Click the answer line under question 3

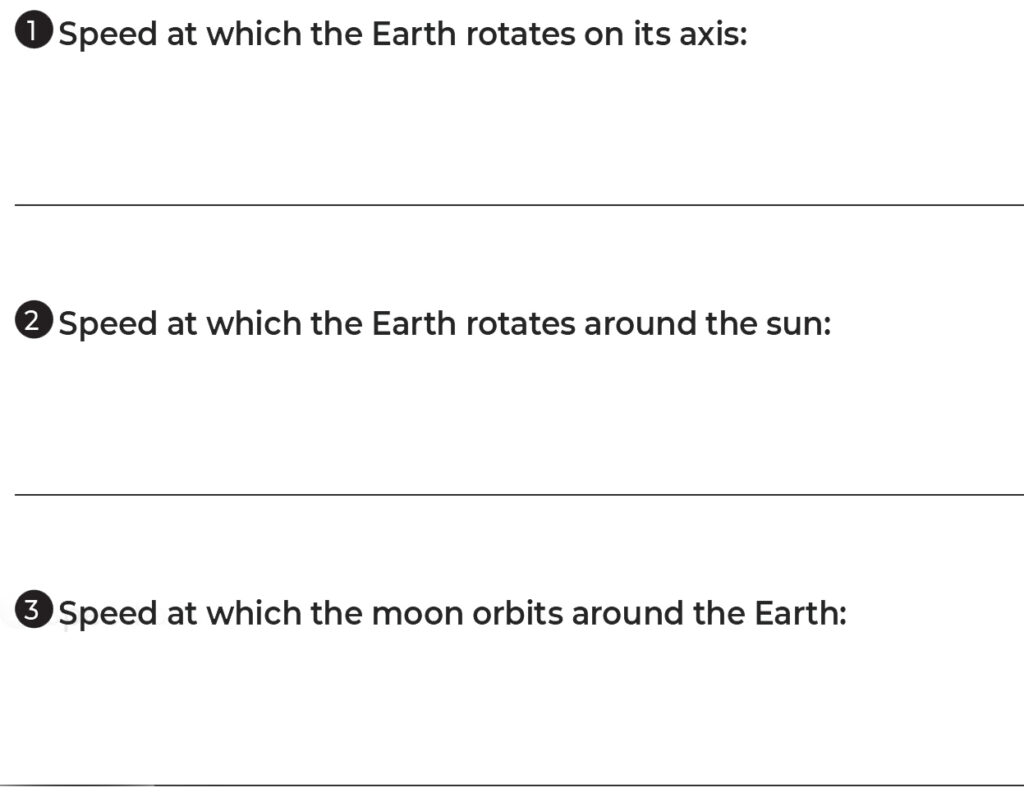(x=512, y=785)
